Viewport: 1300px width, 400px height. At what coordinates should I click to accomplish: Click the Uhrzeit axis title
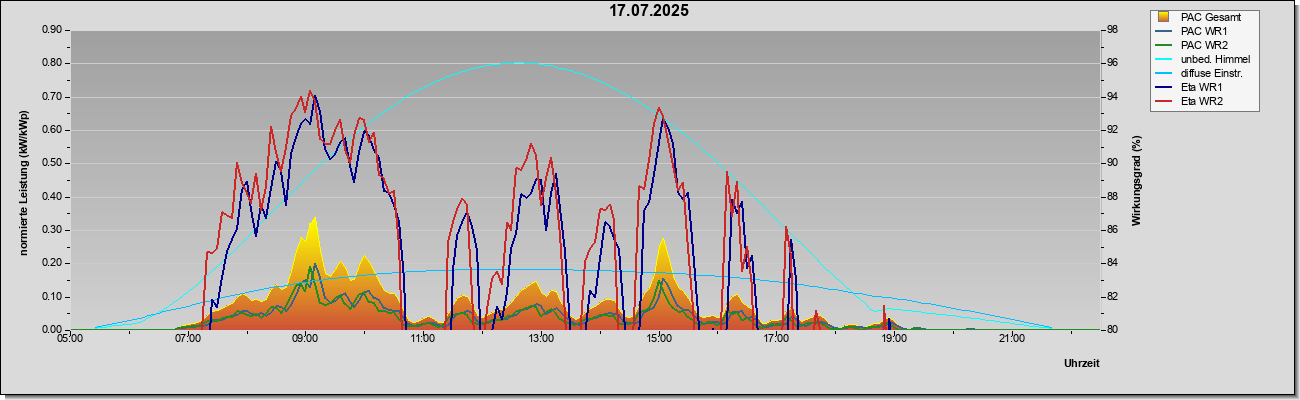point(1081,363)
